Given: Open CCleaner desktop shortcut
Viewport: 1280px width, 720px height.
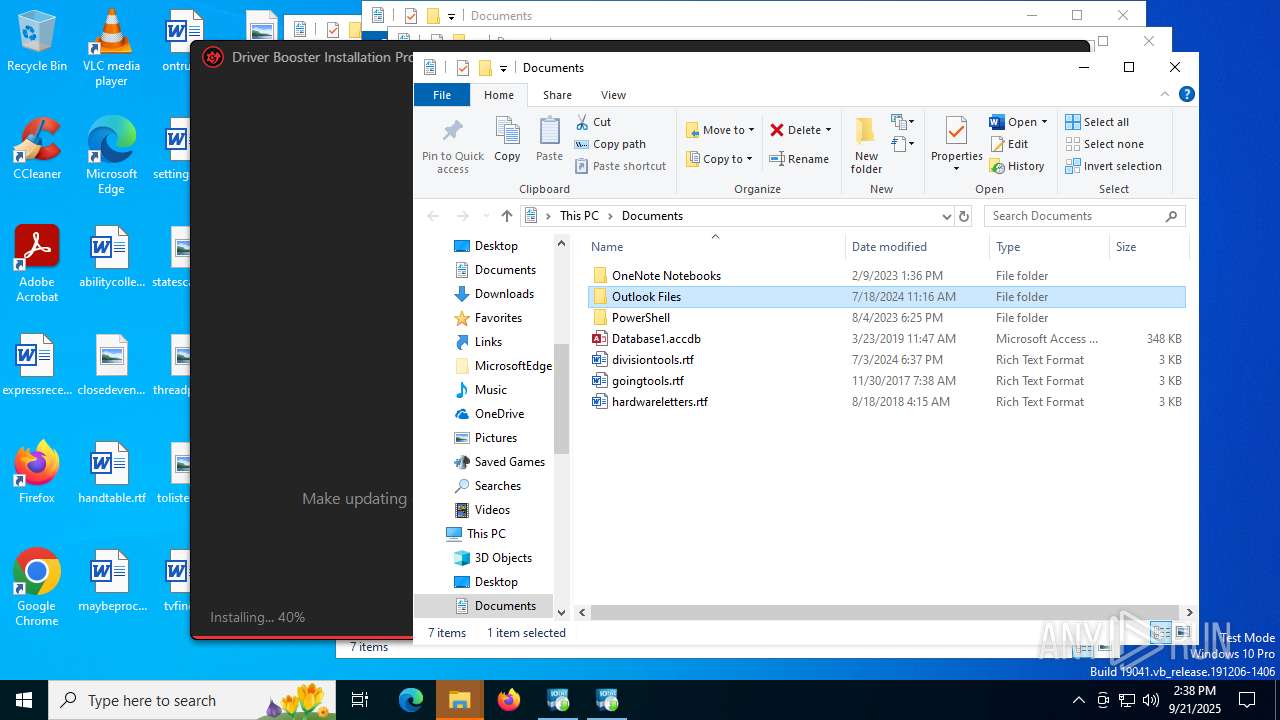Looking at the screenshot, I should [x=37, y=149].
